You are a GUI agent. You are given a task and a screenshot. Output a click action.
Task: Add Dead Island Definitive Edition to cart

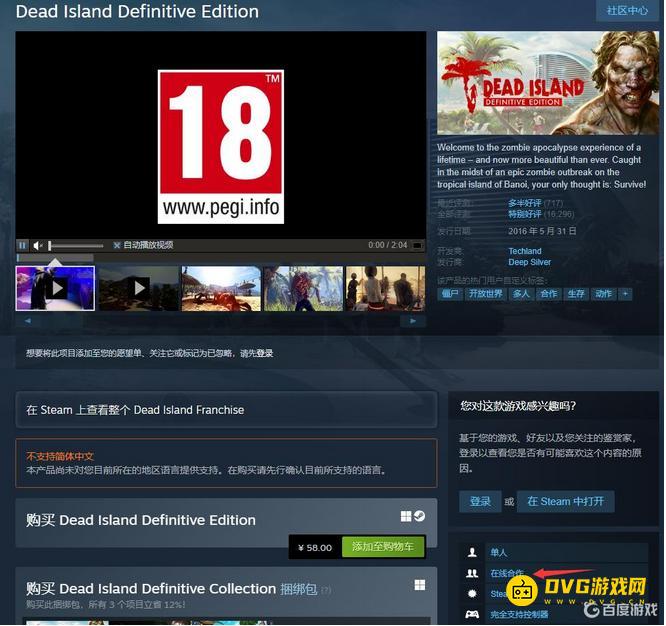pyautogui.click(x=383, y=547)
